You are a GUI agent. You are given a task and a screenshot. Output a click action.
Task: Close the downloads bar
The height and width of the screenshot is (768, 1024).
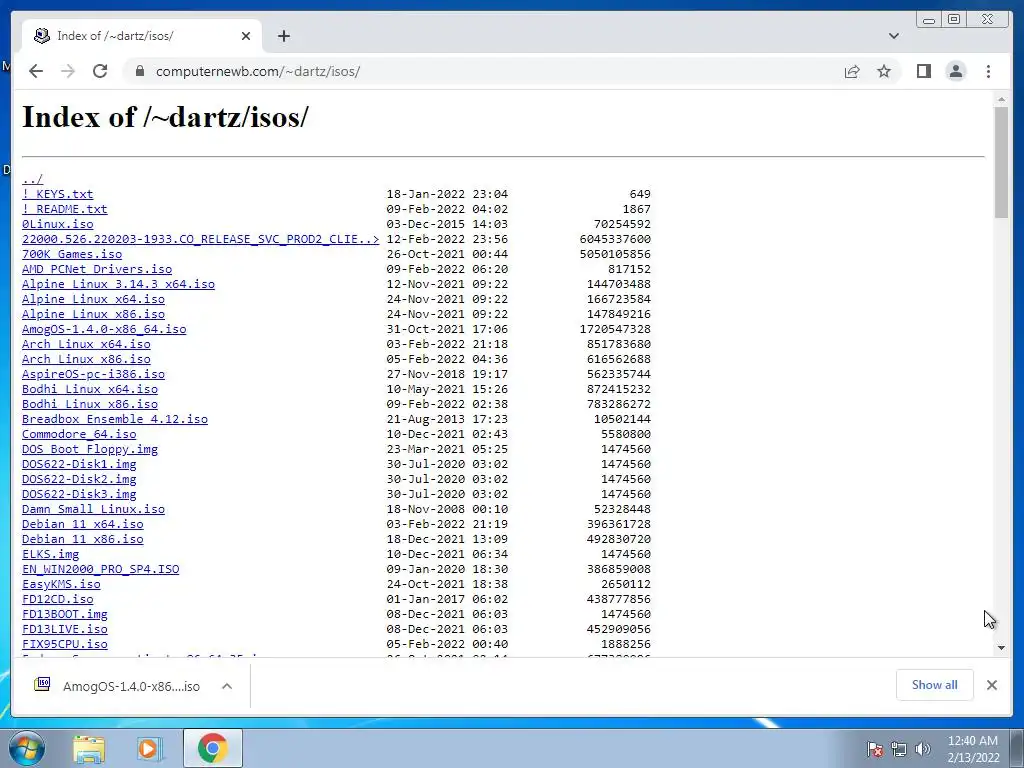[991, 684]
